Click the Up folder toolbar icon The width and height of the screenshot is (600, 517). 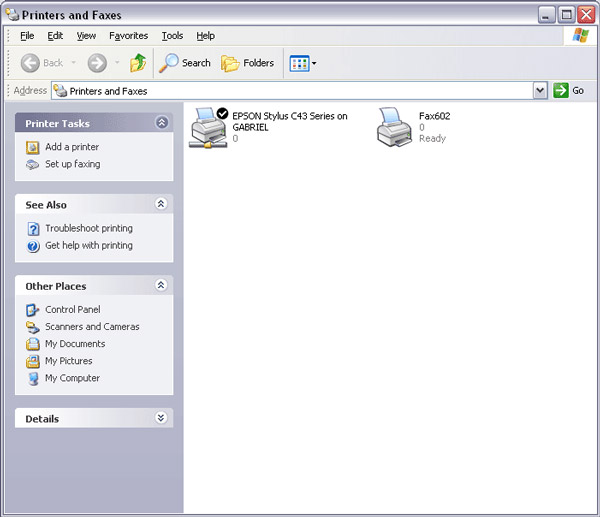pyautogui.click(x=138, y=63)
